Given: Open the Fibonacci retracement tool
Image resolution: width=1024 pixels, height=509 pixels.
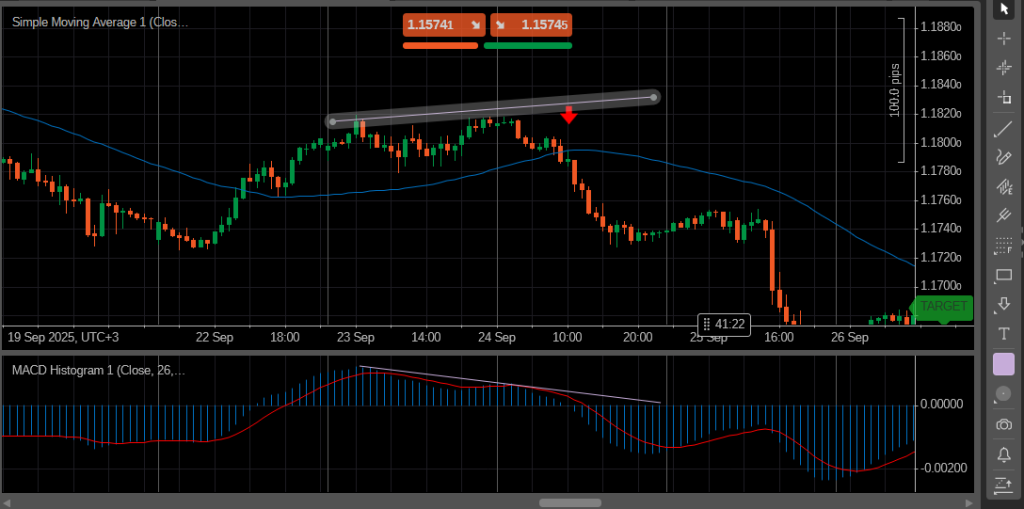Looking at the screenshot, I should [1004, 245].
